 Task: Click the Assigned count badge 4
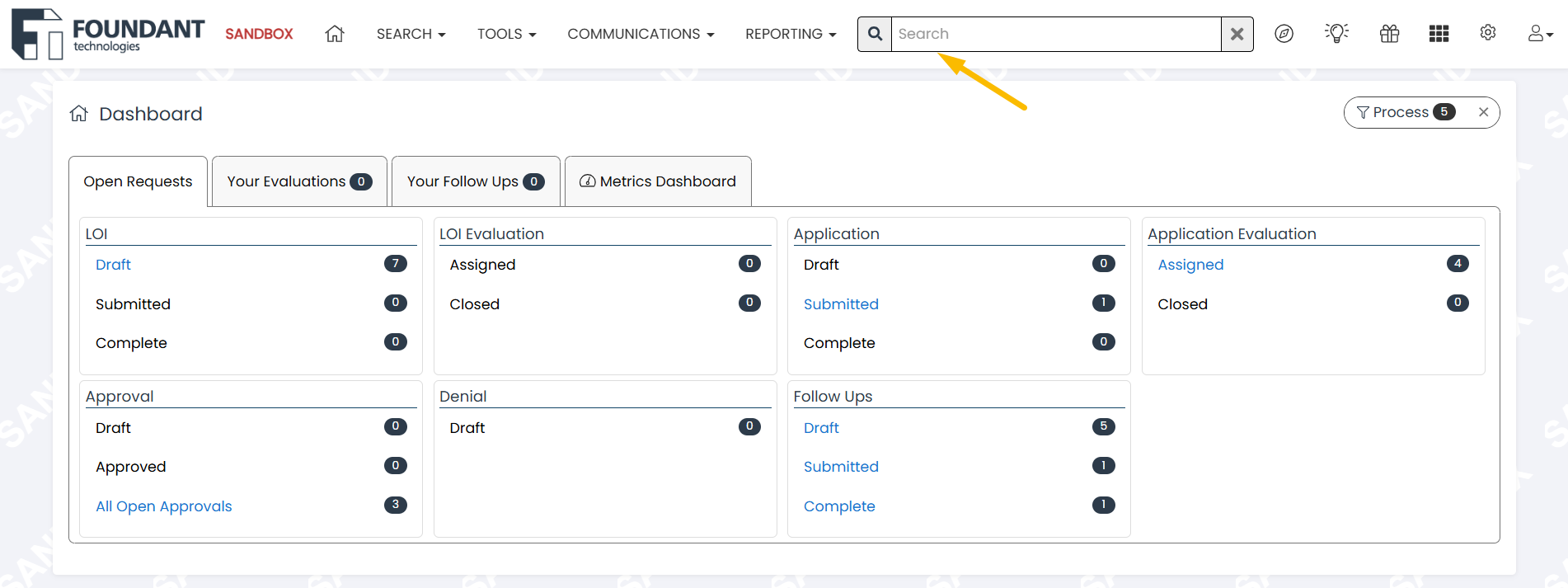coord(1458,264)
